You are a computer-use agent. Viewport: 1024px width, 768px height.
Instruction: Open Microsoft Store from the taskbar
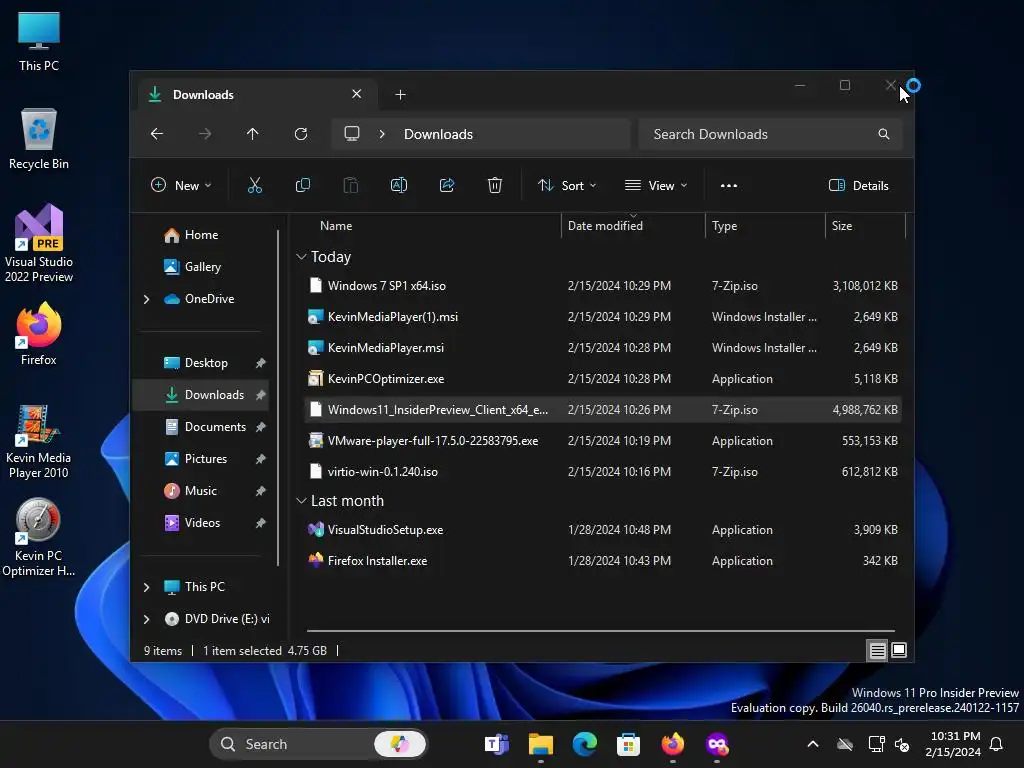(628, 744)
